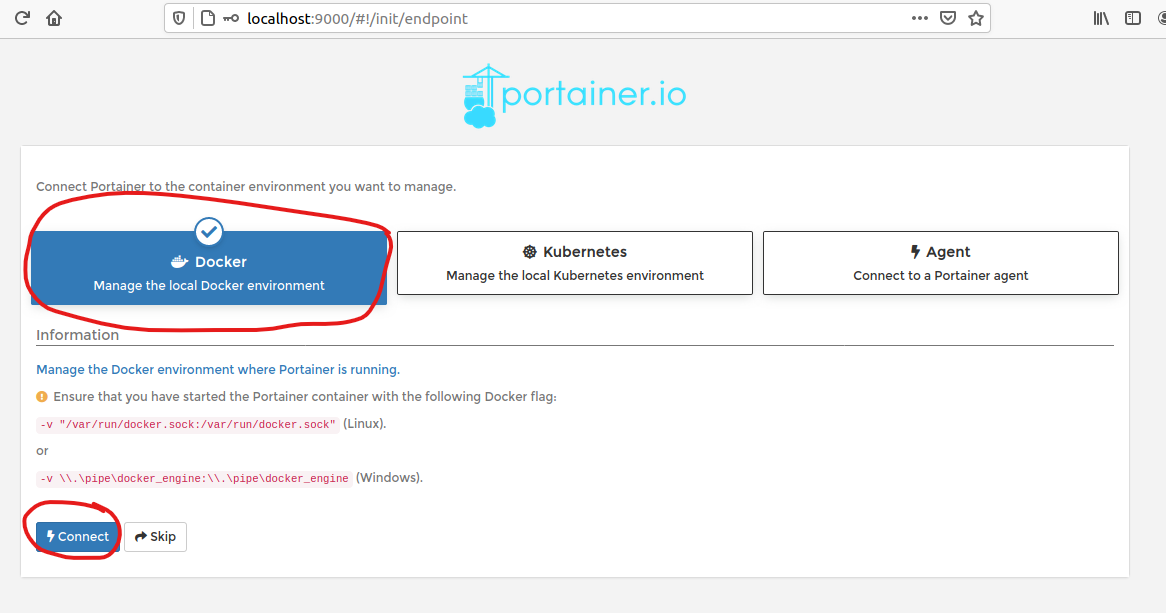Click the 'Information' section heading
The height and width of the screenshot is (613, 1166).
(77, 335)
